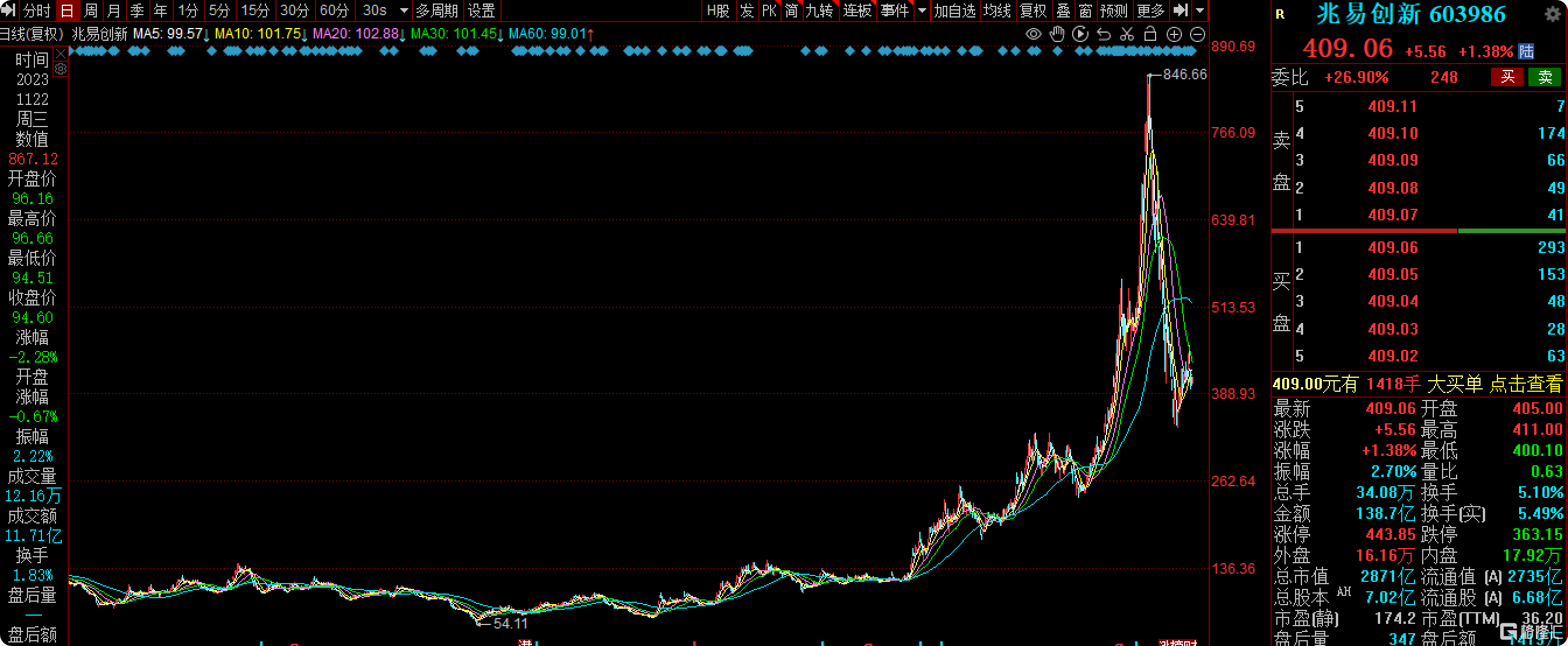1568x646 pixels.
Task: Close the data info side panel via the X
Action: 60,54
